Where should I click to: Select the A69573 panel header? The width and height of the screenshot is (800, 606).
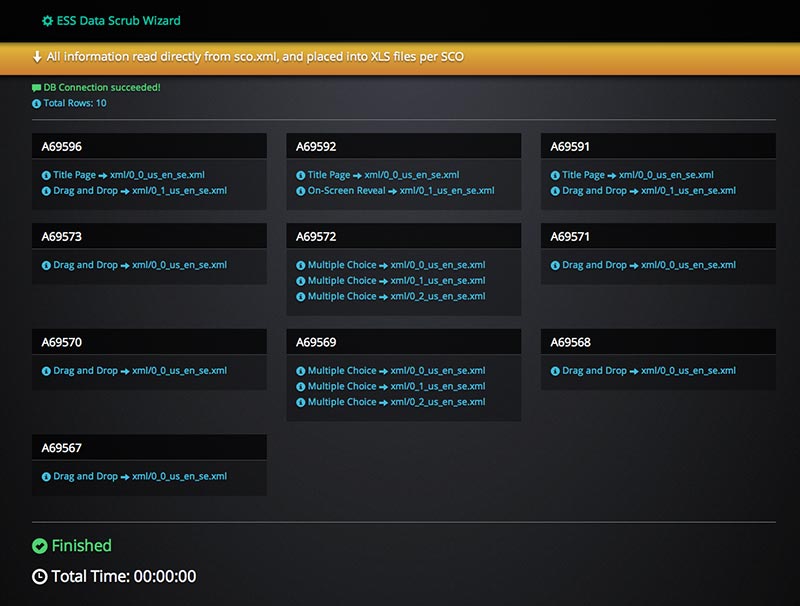pyautogui.click(x=149, y=237)
